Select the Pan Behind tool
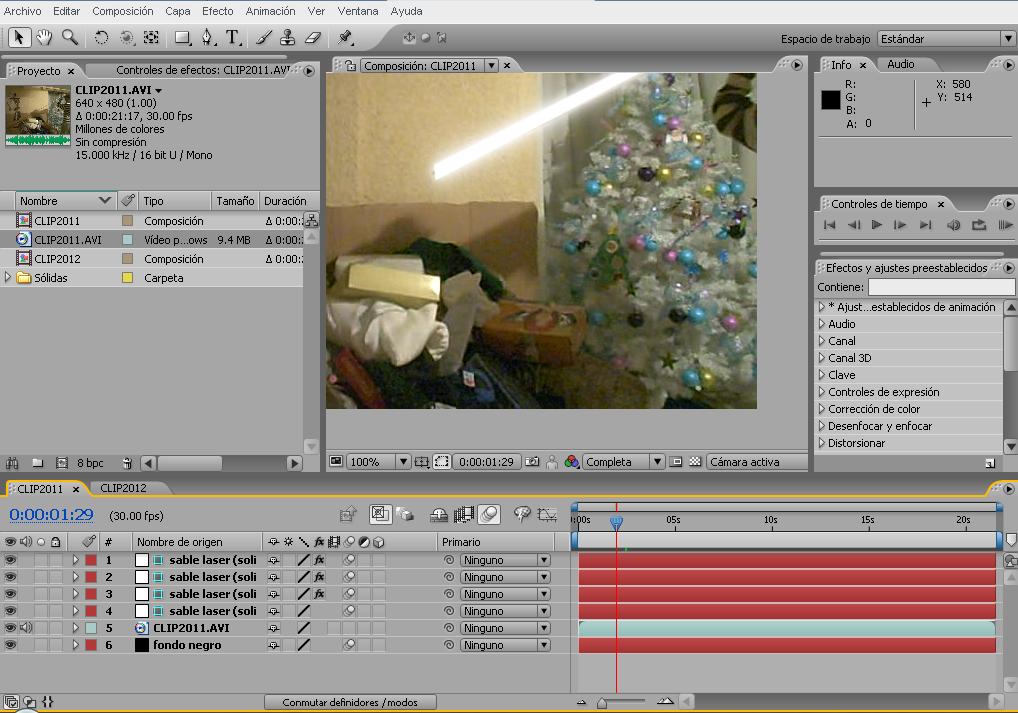The image size is (1018, 713). pyautogui.click(x=151, y=38)
